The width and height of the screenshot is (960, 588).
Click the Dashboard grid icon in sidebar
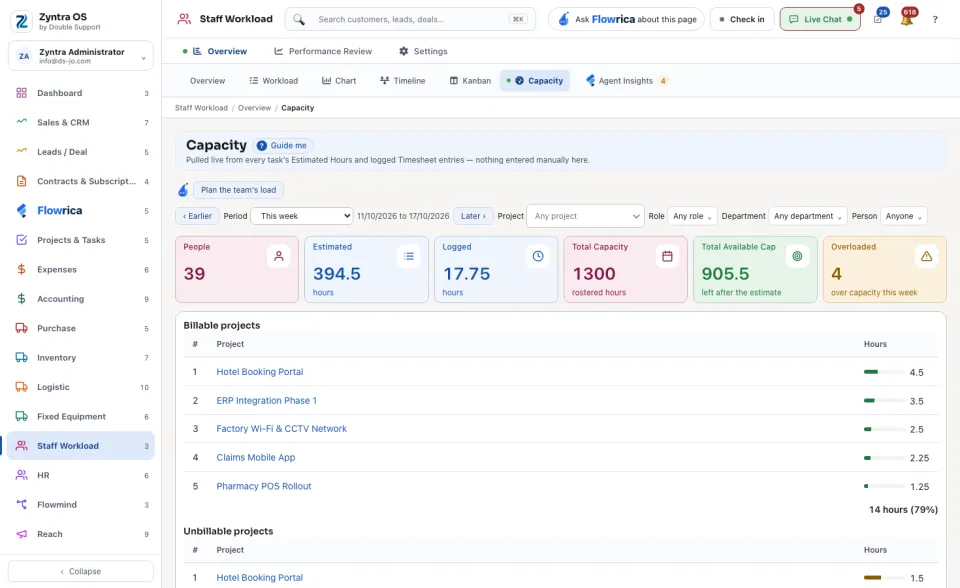click(x=21, y=93)
